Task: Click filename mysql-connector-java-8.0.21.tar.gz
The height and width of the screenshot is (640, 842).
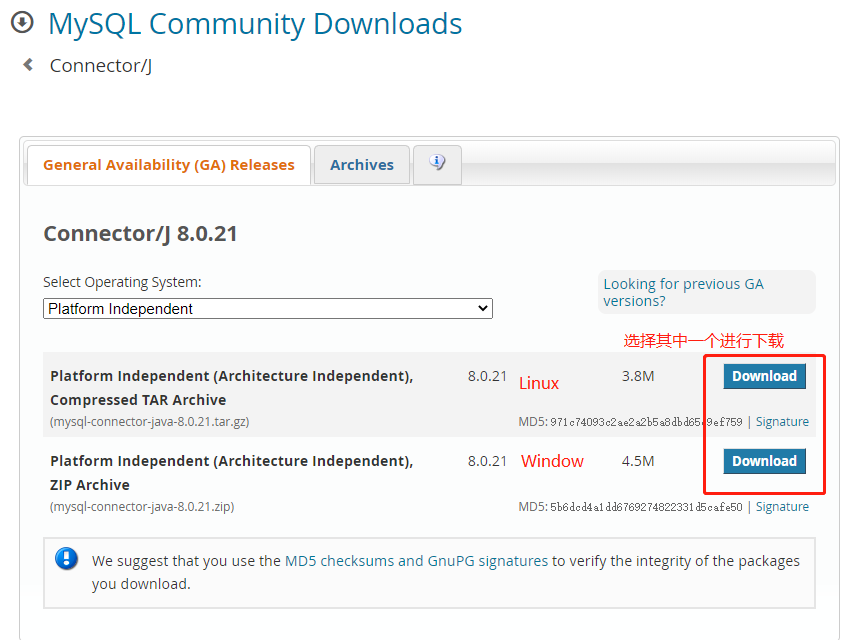Action: [x=150, y=421]
